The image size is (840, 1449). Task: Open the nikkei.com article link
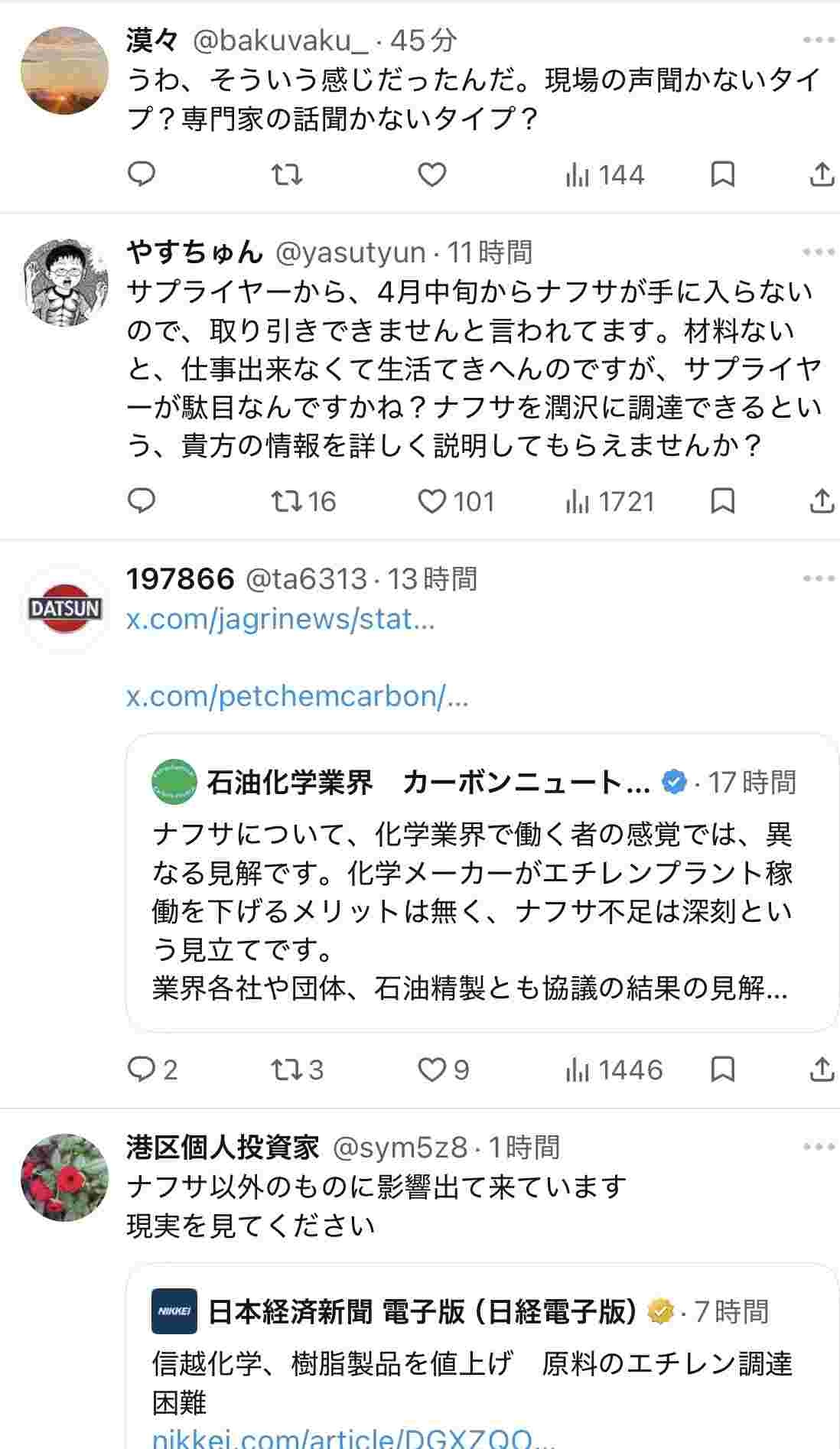click(x=352, y=1438)
